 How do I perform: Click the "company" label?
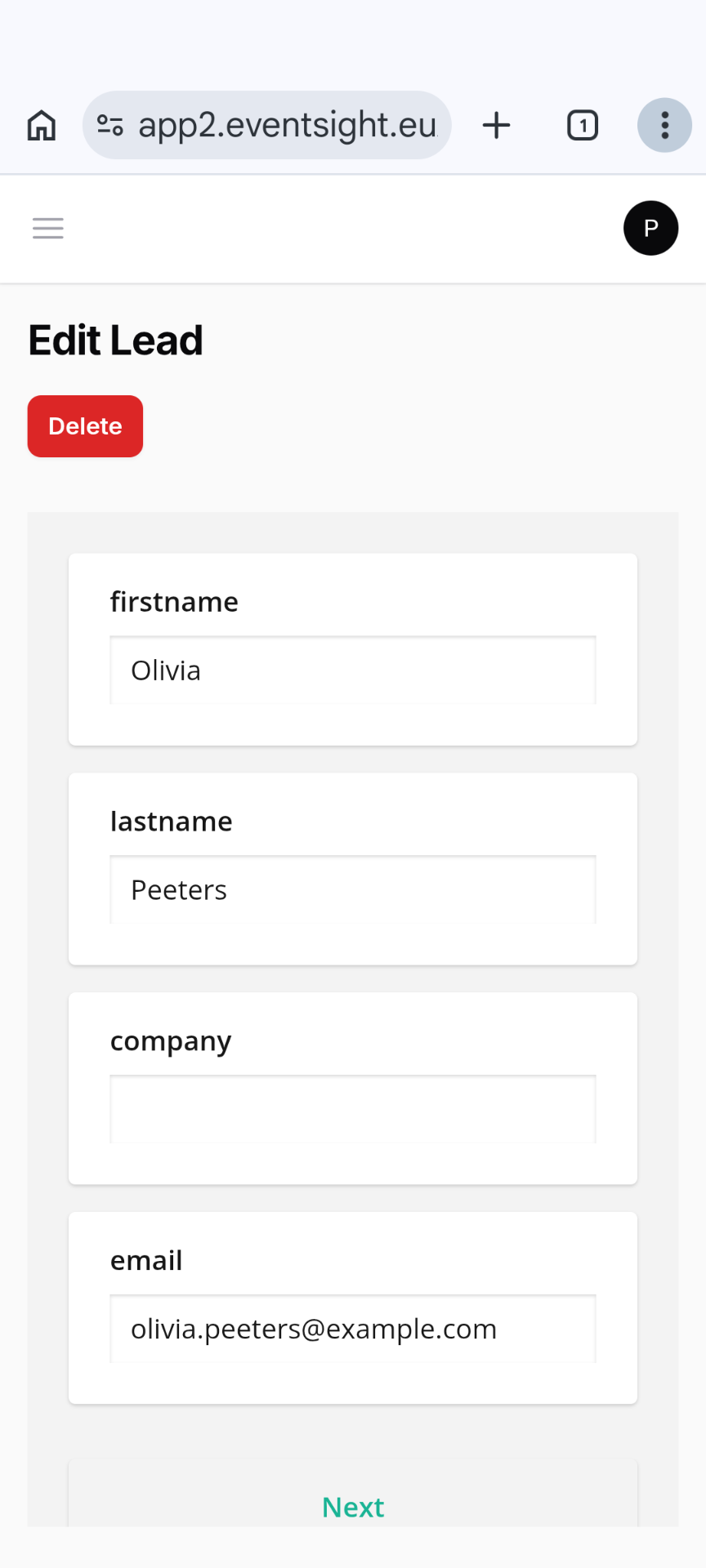[171, 1041]
